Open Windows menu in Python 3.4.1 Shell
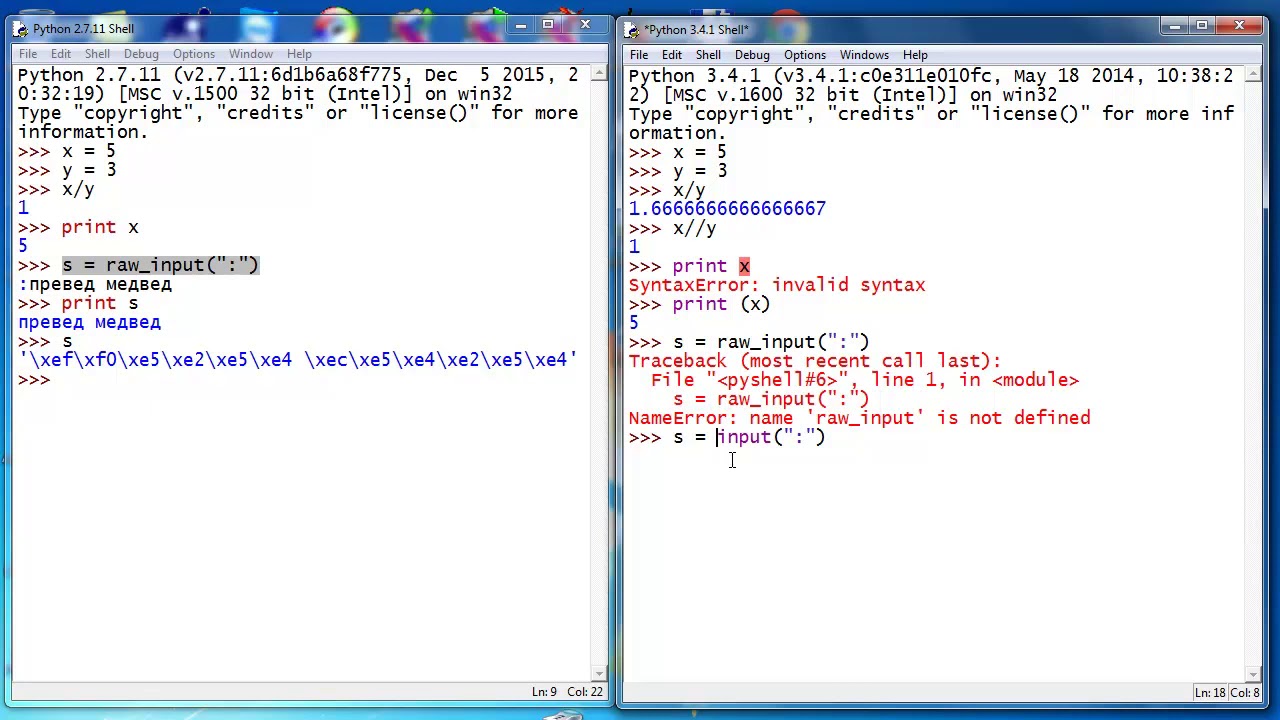1280x720 pixels. pyautogui.click(x=864, y=55)
